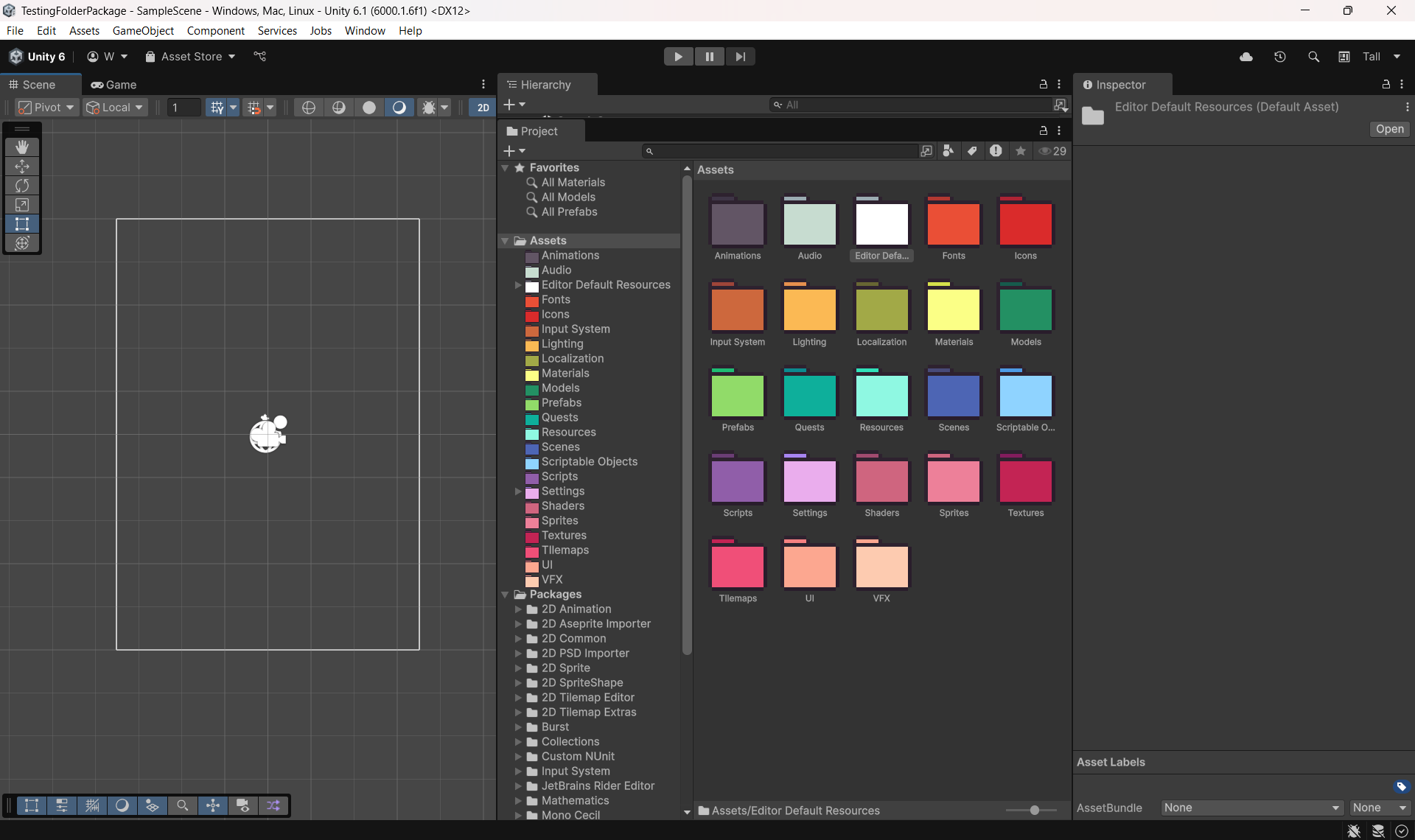Image resolution: width=1415 pixels, height=840 pixels.
Task: Click the debug bug icon in status bar
Action: click(x=1354, y=831)
